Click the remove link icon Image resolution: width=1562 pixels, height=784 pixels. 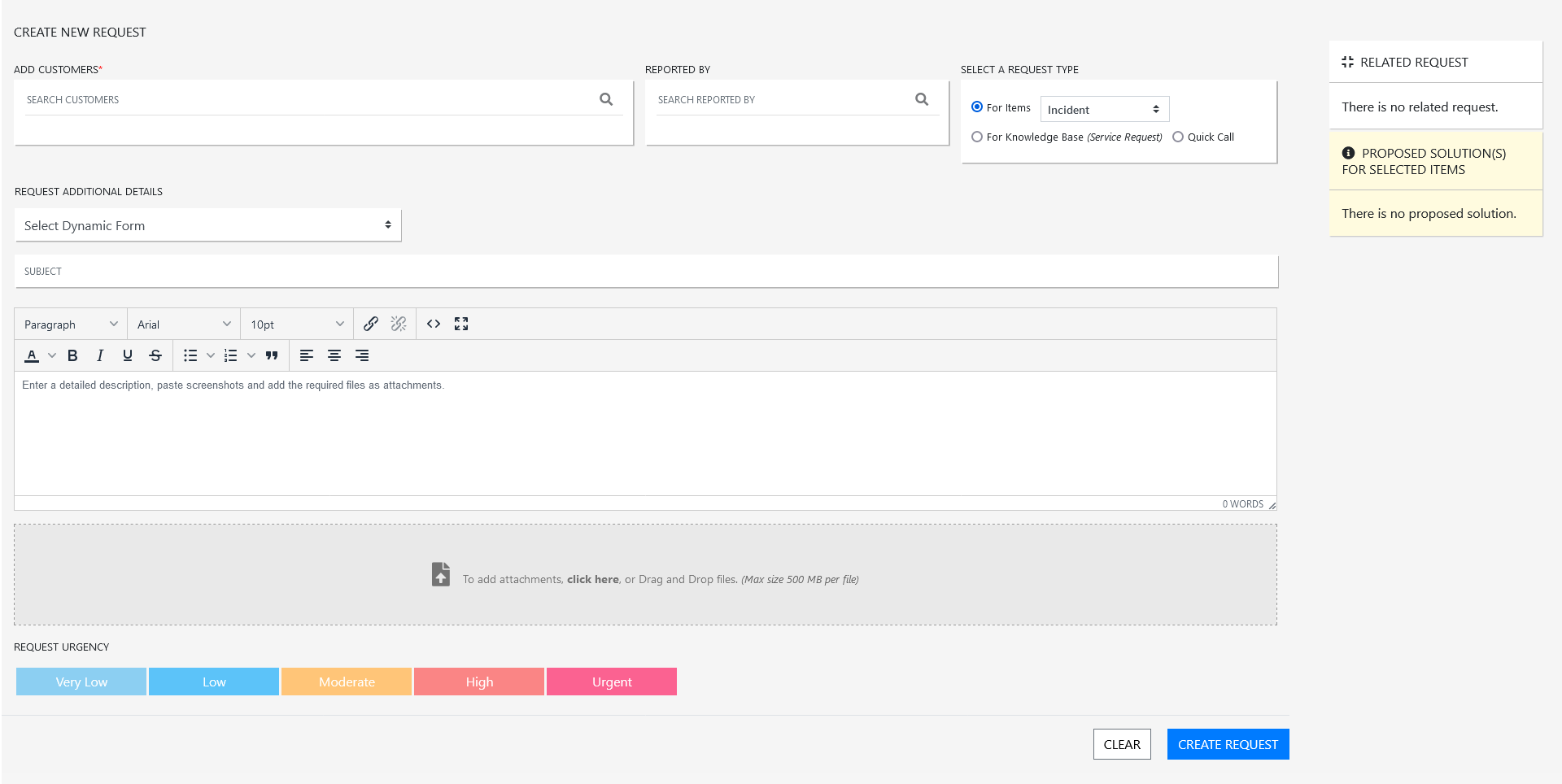[x=399, y=323]
